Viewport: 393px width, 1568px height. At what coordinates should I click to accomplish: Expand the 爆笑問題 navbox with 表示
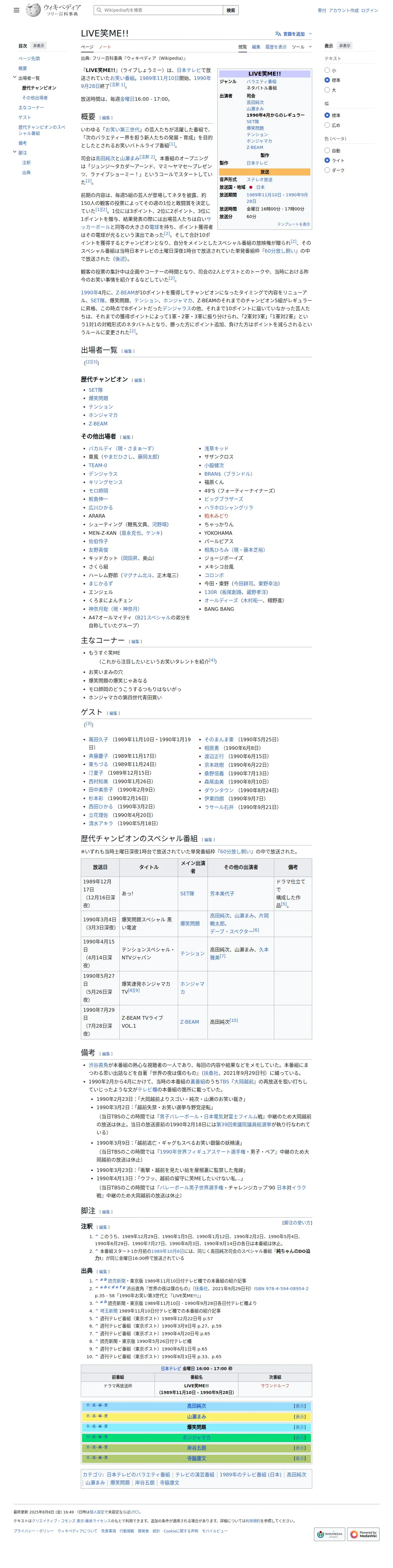pyautogui.click(x=300, y=1427)
